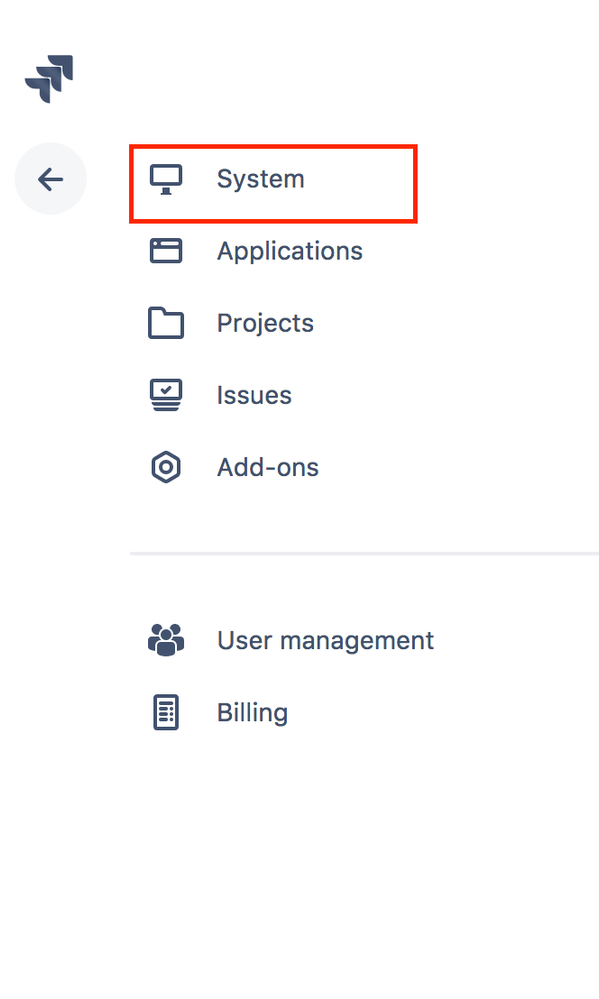Click the System monitor icon

166,179
